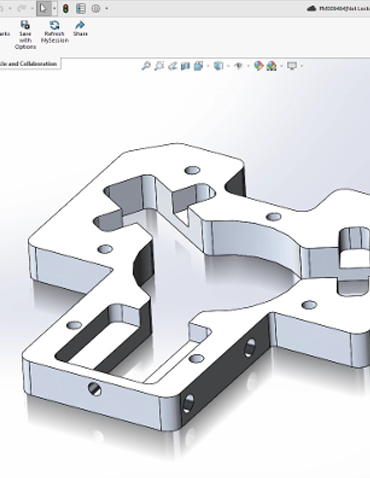Expand the dropdown arrow beside Select tool
This screenshot has width=370, height=478.
point(54,9)
